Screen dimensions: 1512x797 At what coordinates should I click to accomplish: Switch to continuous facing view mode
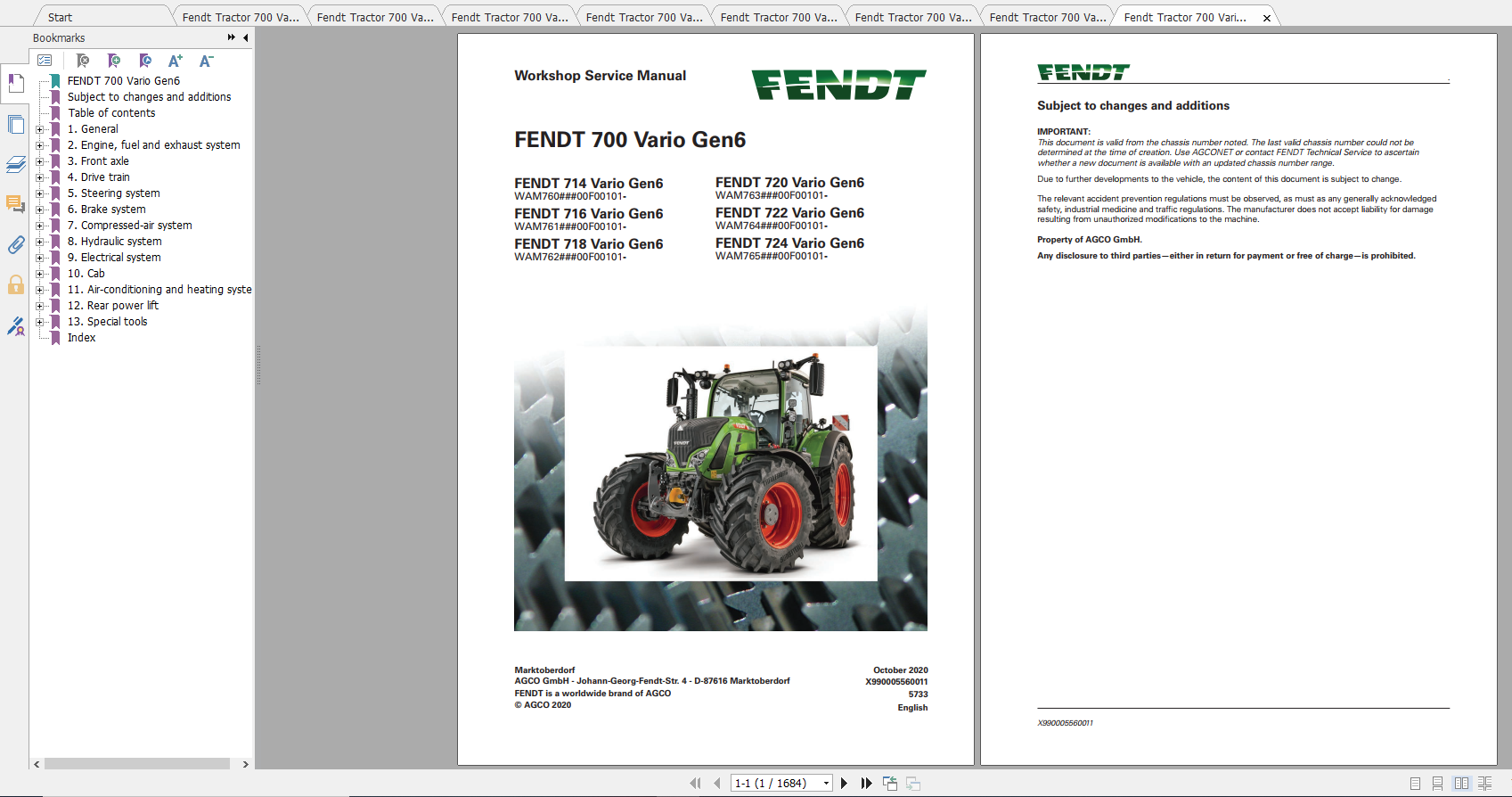[1484, 783]
